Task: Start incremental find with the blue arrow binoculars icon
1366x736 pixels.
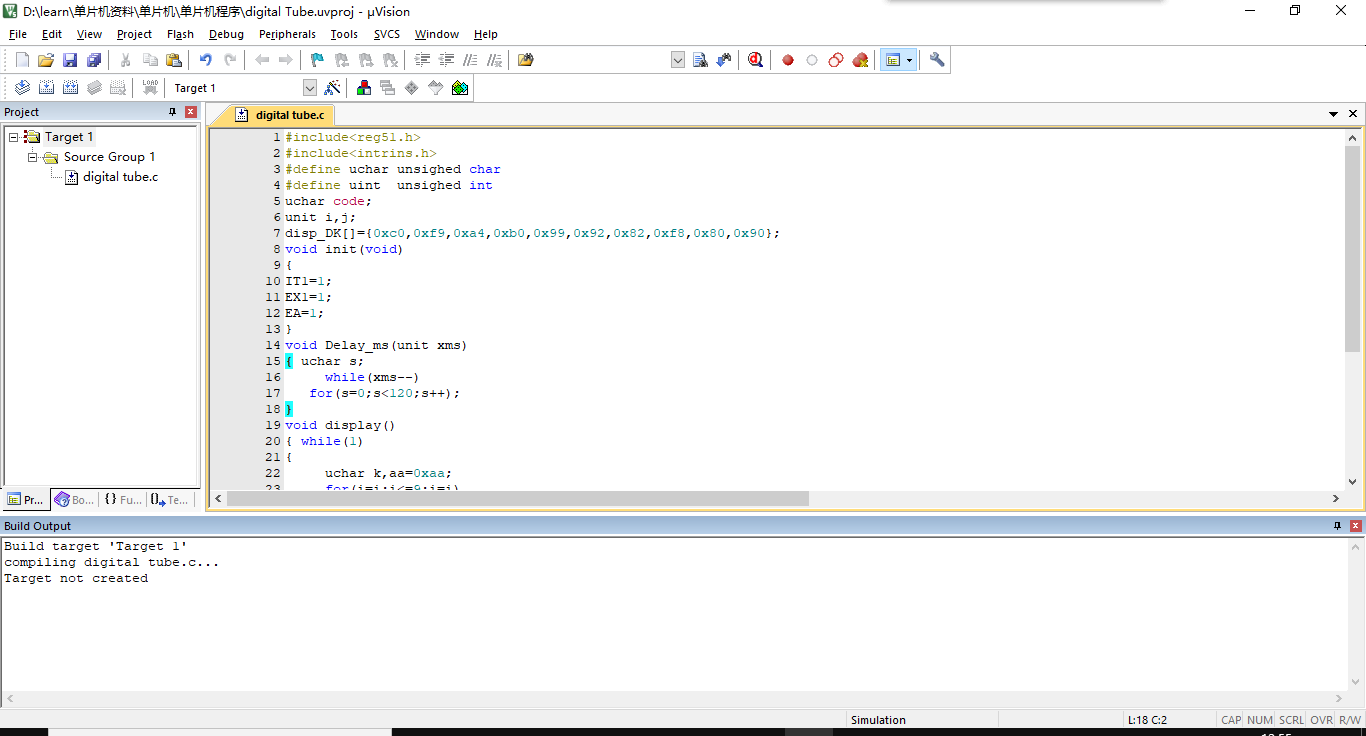Action: (724, 60)
